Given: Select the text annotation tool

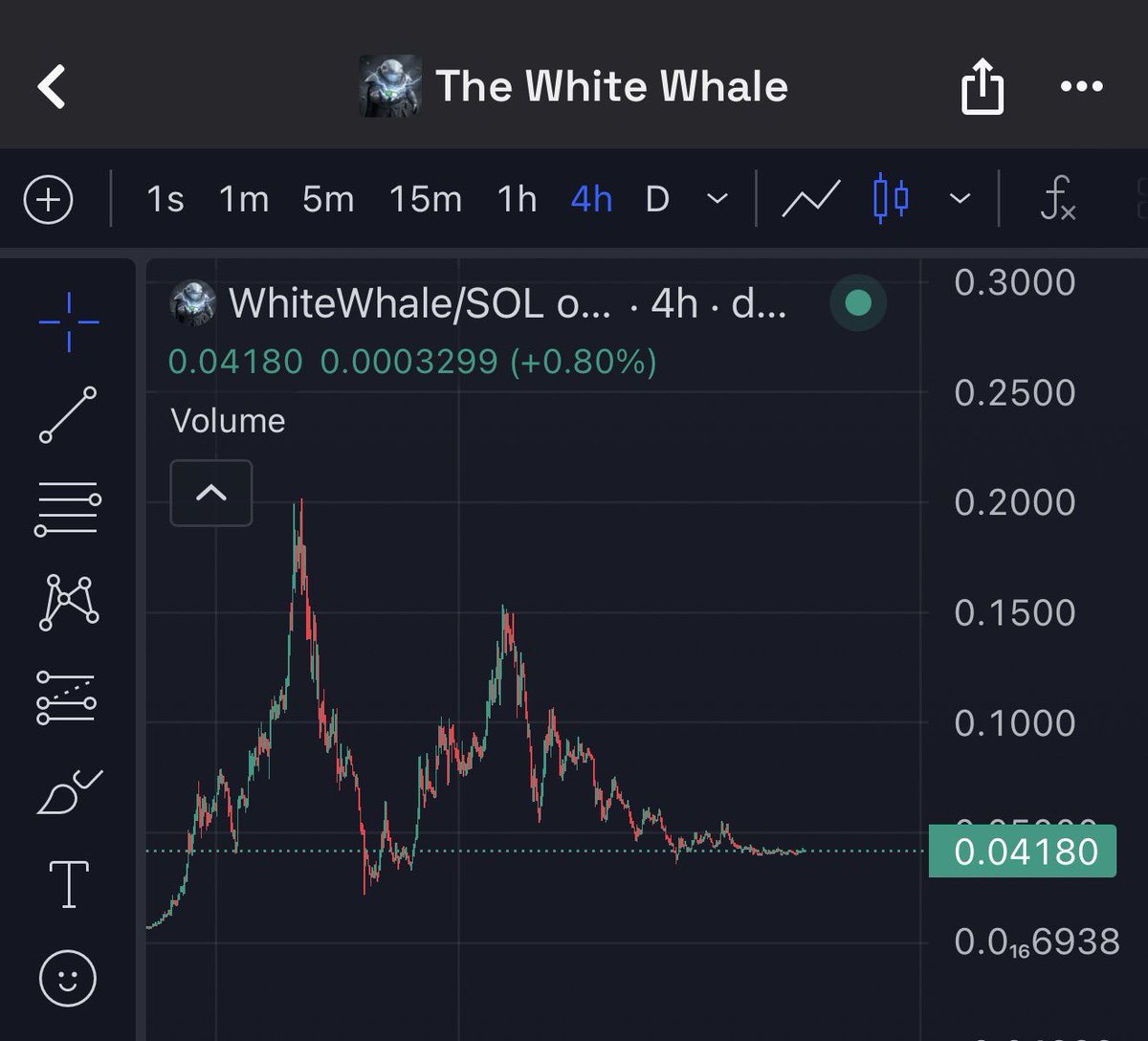Looking at the screenshot, I should pos(69,883).
